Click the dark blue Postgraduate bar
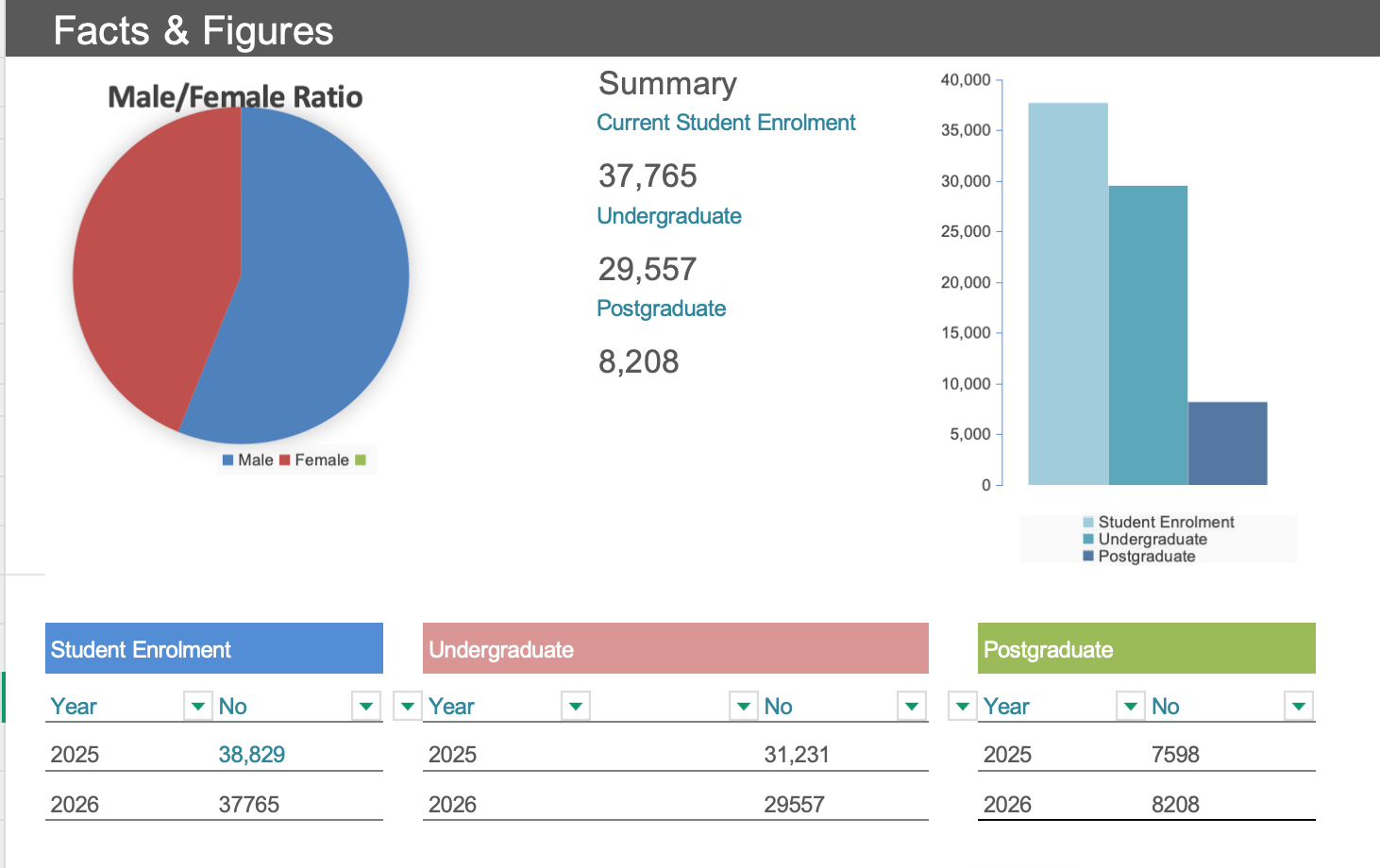Image resolution: width=1380 pixels, height=868 pixels. [1227, 443]
